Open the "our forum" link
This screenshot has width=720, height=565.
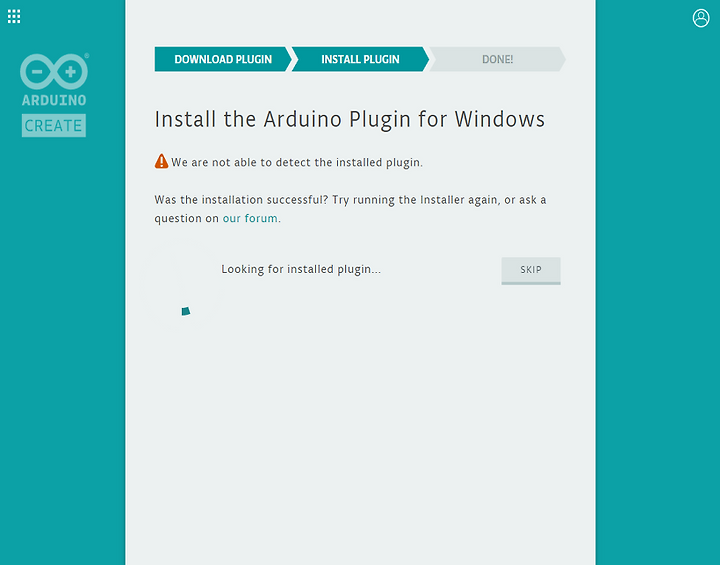[250, 218]
